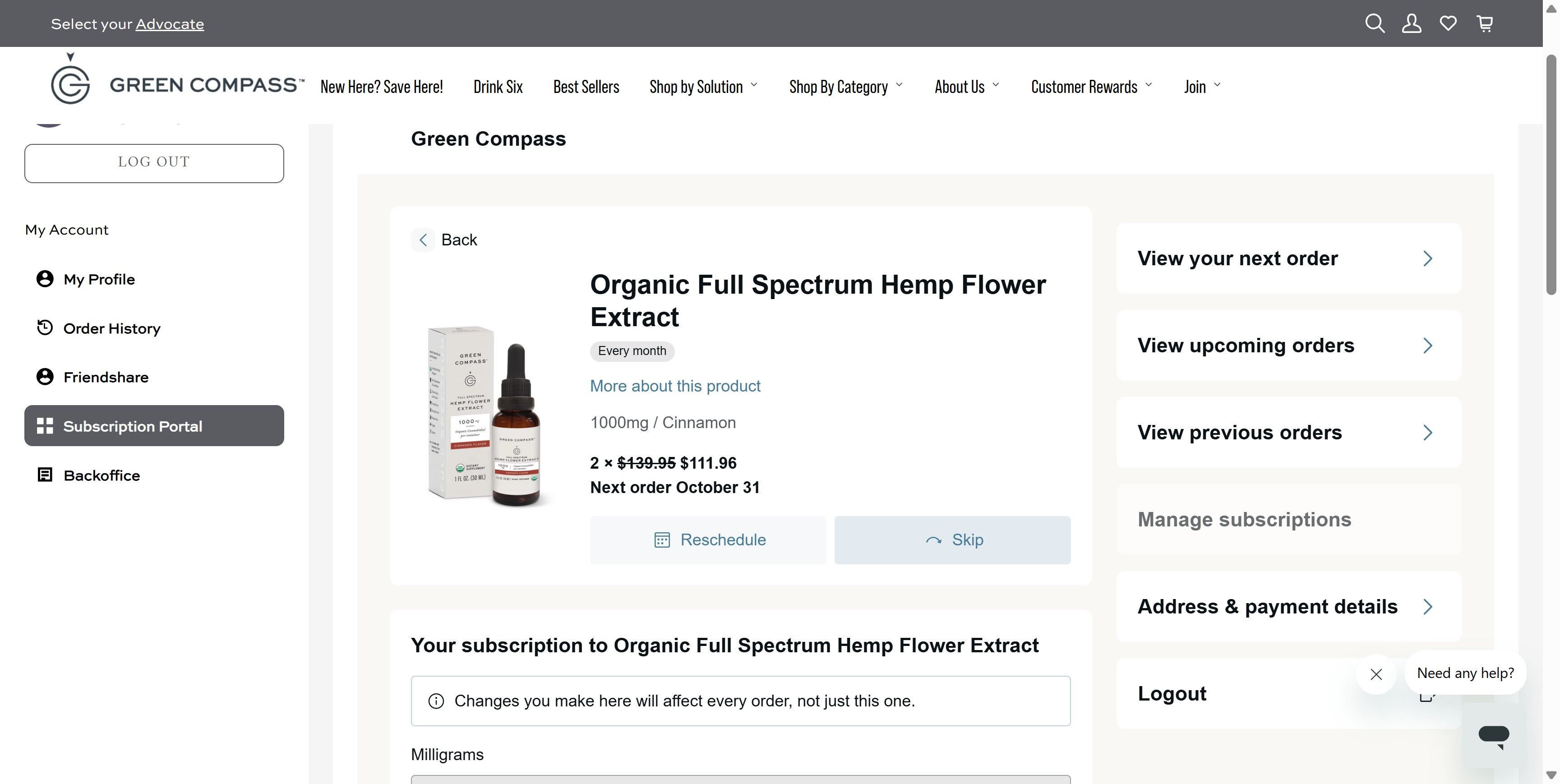Skip the next order
The image size is (1560, 784).
coord(952,540)
